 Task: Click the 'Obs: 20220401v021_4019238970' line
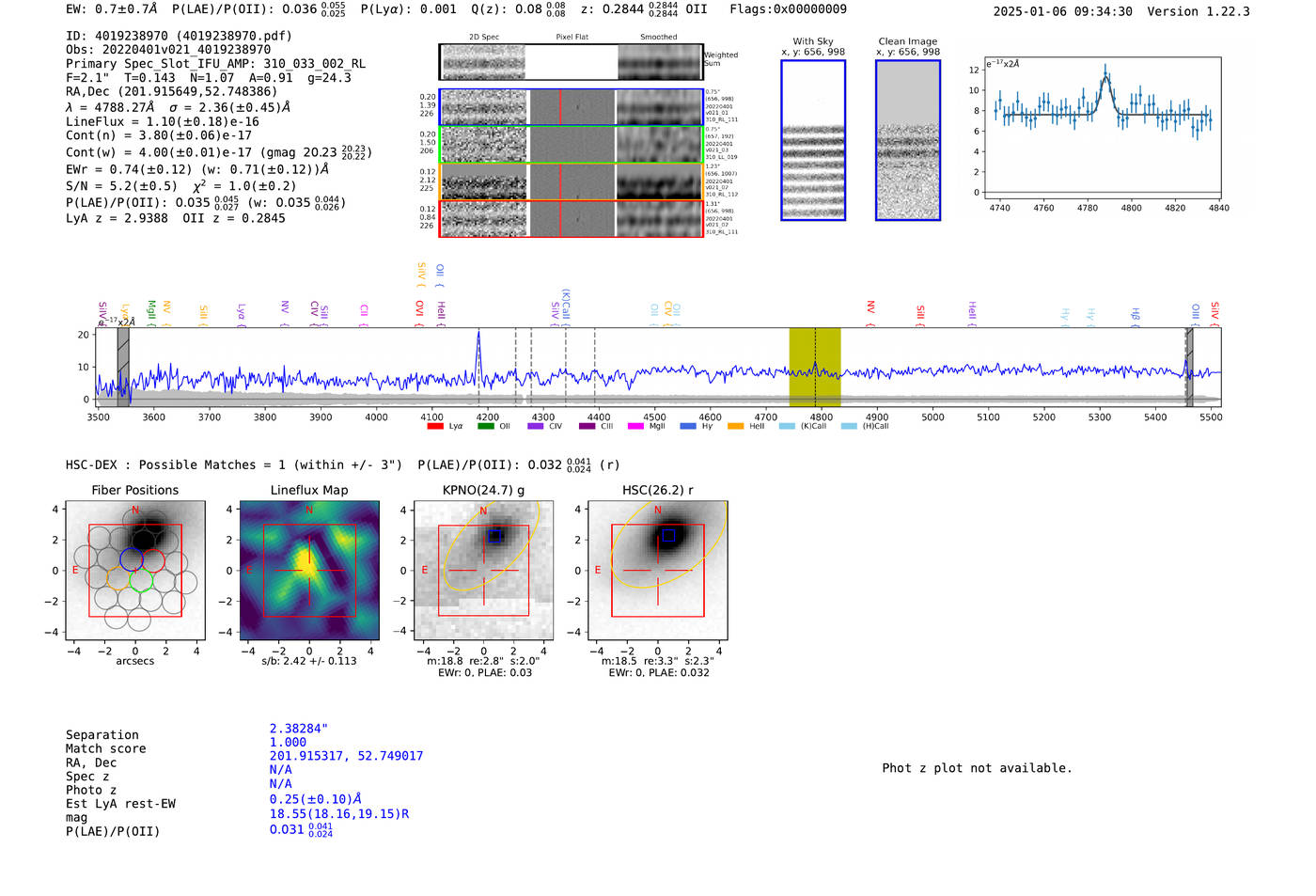pos(168,50)
